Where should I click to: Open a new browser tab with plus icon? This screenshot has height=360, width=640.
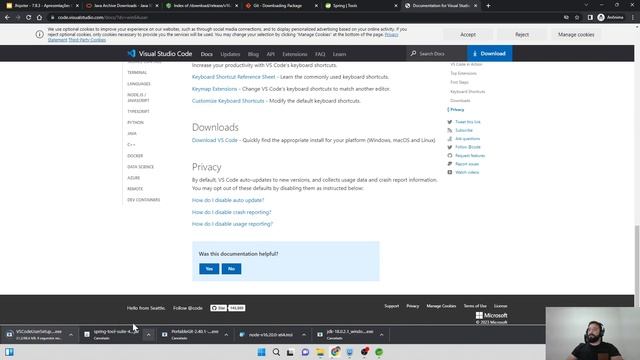coord(488,6)
